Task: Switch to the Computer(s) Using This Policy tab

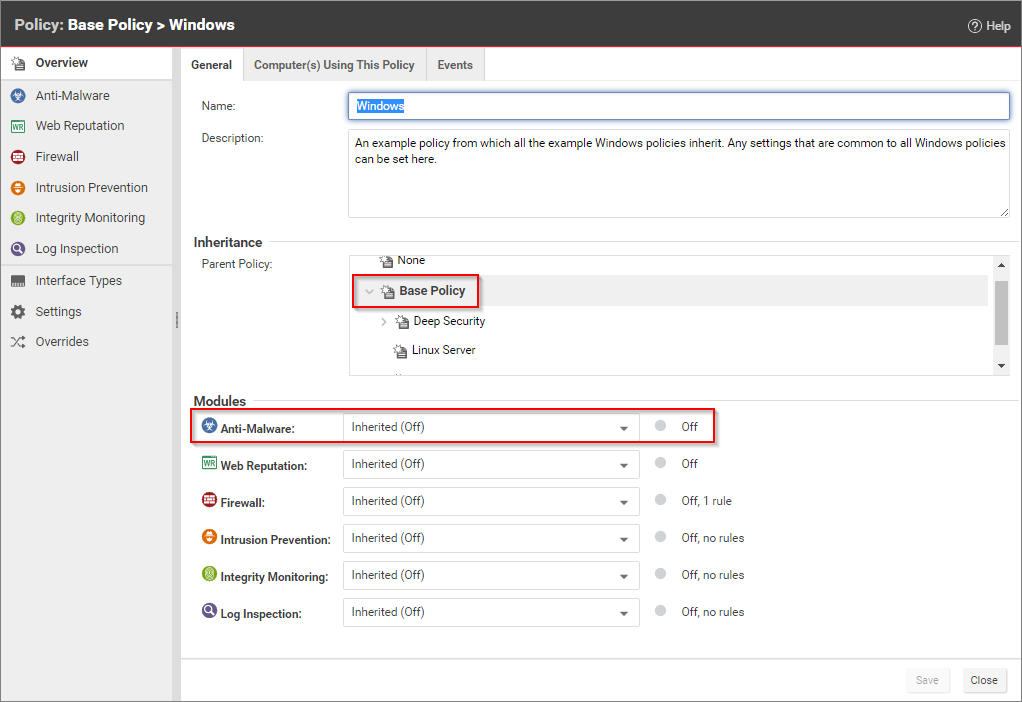Action: (334, 64)
